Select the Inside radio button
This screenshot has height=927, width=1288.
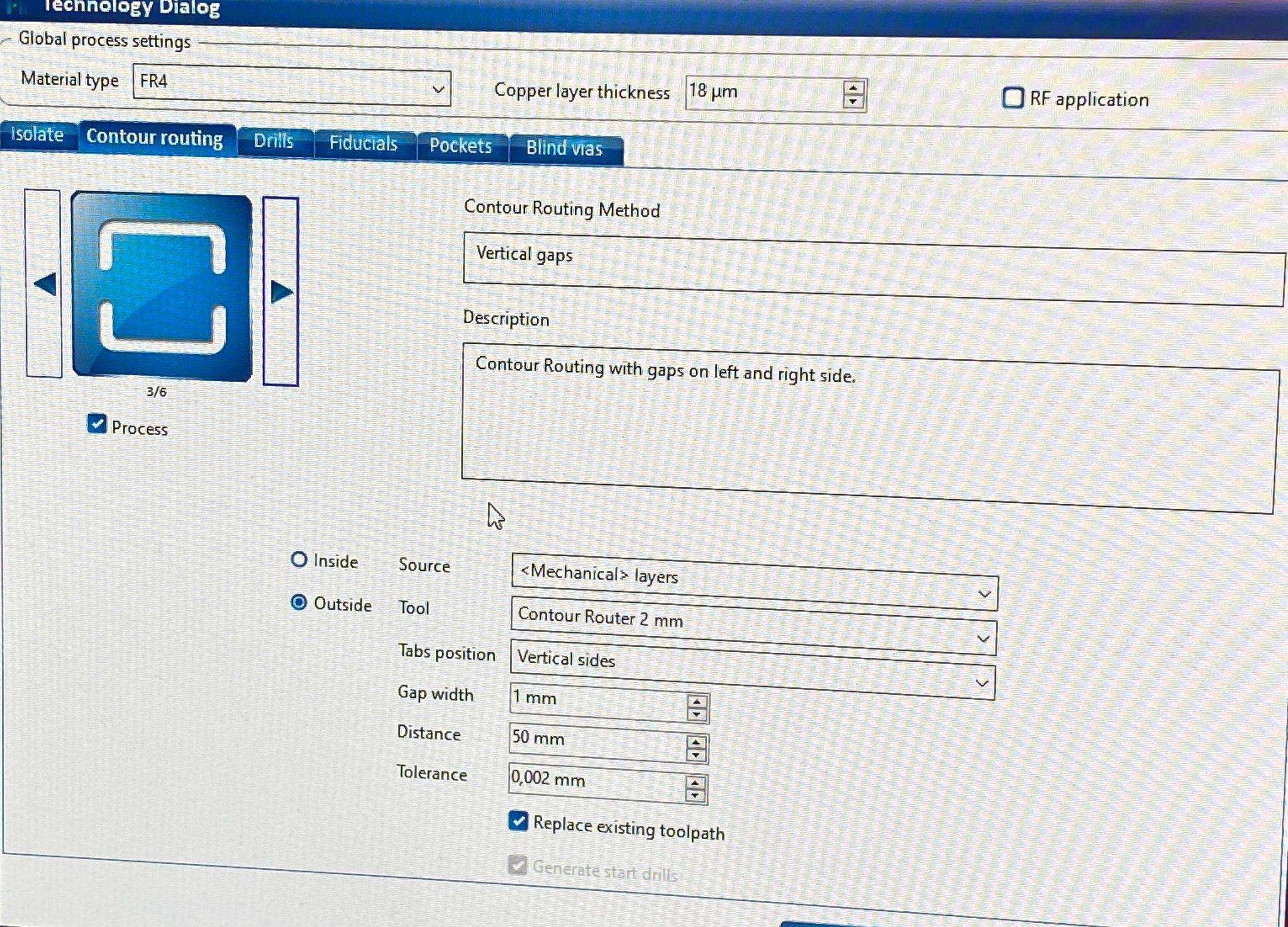(x=299, y=559)
